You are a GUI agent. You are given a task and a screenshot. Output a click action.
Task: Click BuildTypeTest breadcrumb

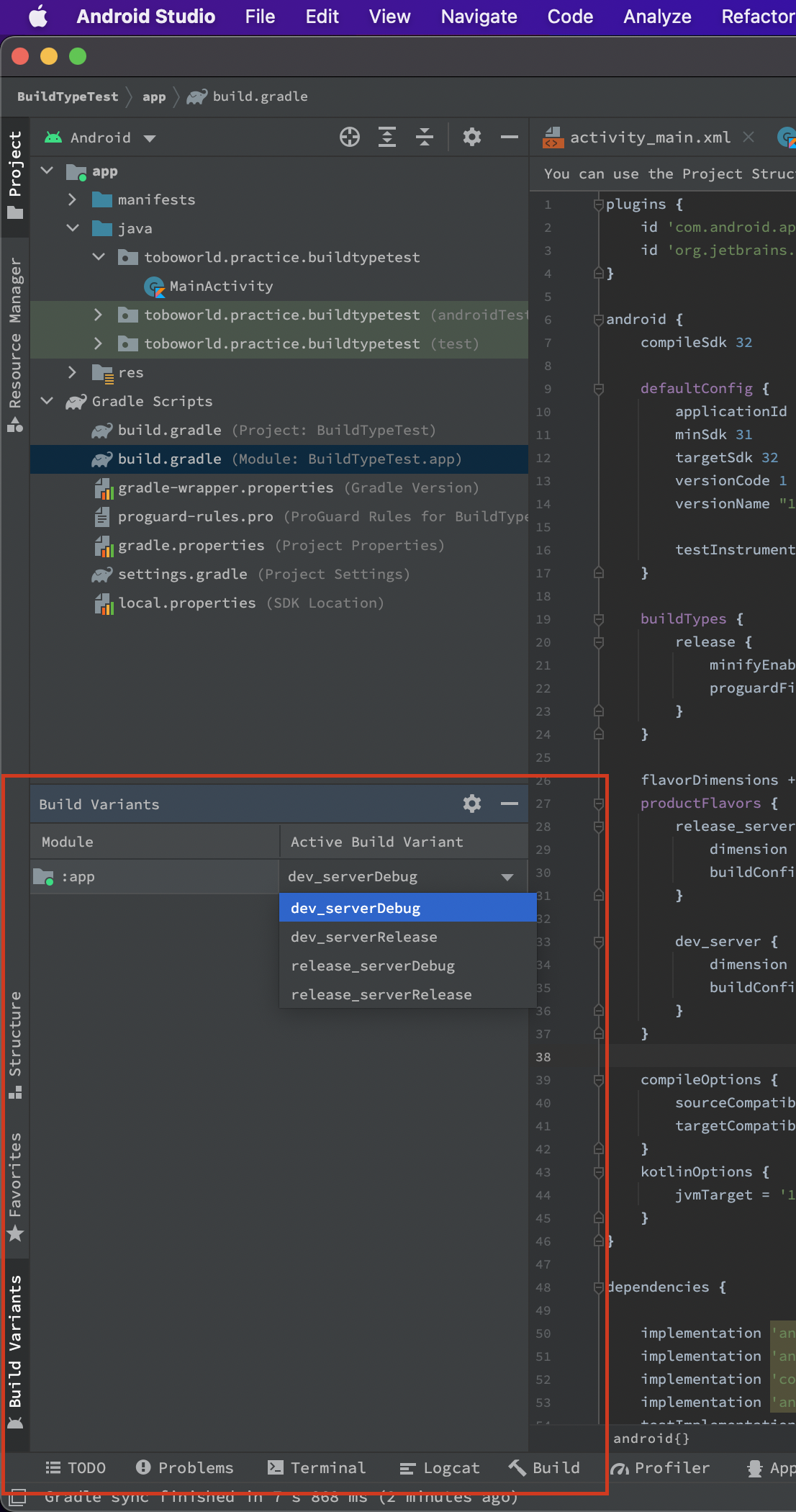click(68, 96)
